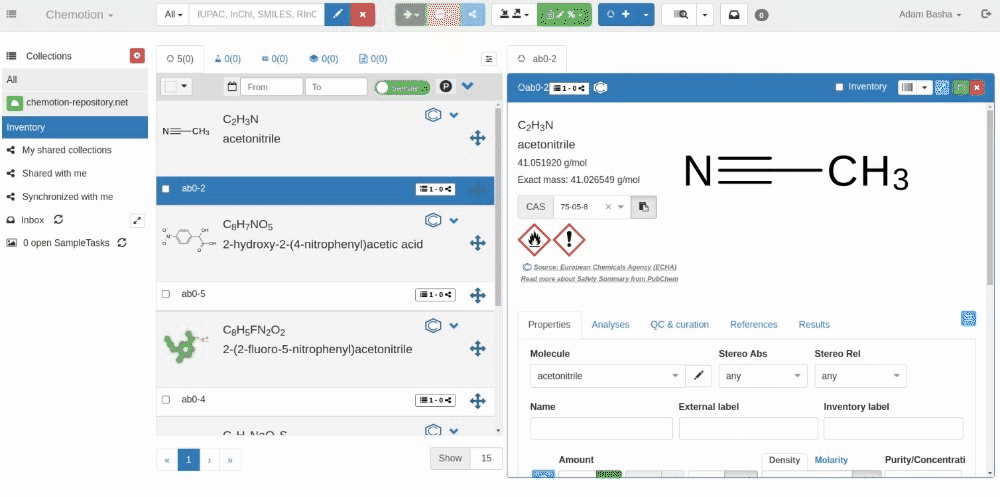Select My shared collections in sidebar
The height and width of the screenshot is (497, 1000).
(66, 150)
